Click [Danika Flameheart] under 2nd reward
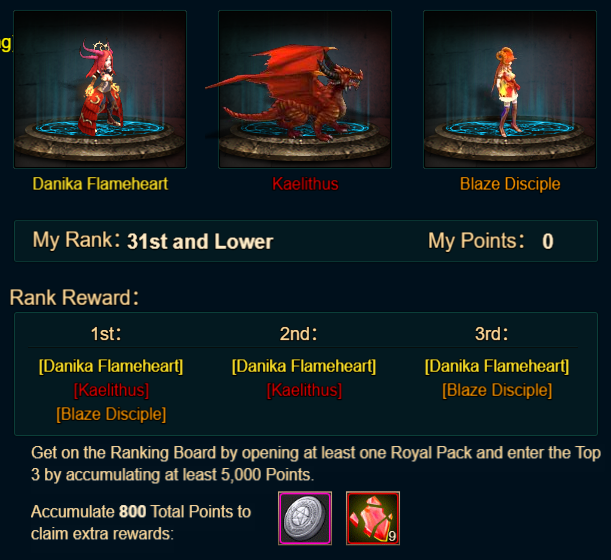Viewport: 611px width, 560px height. coord(304,366)
